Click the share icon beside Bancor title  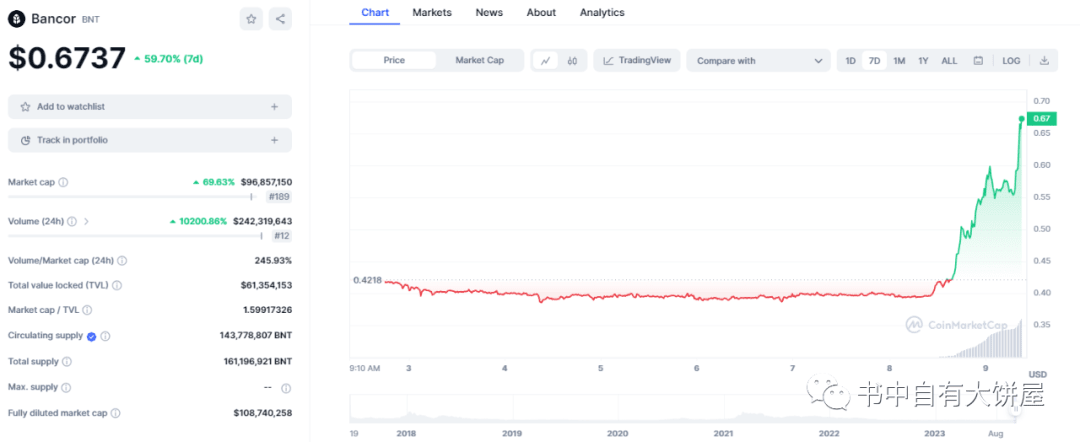[280, 18]
